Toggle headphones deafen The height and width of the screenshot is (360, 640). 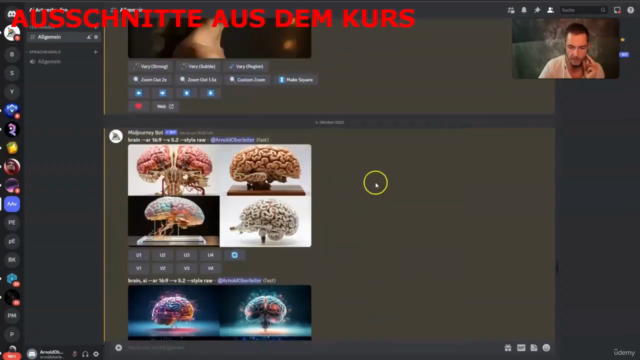tap(85, 354)
